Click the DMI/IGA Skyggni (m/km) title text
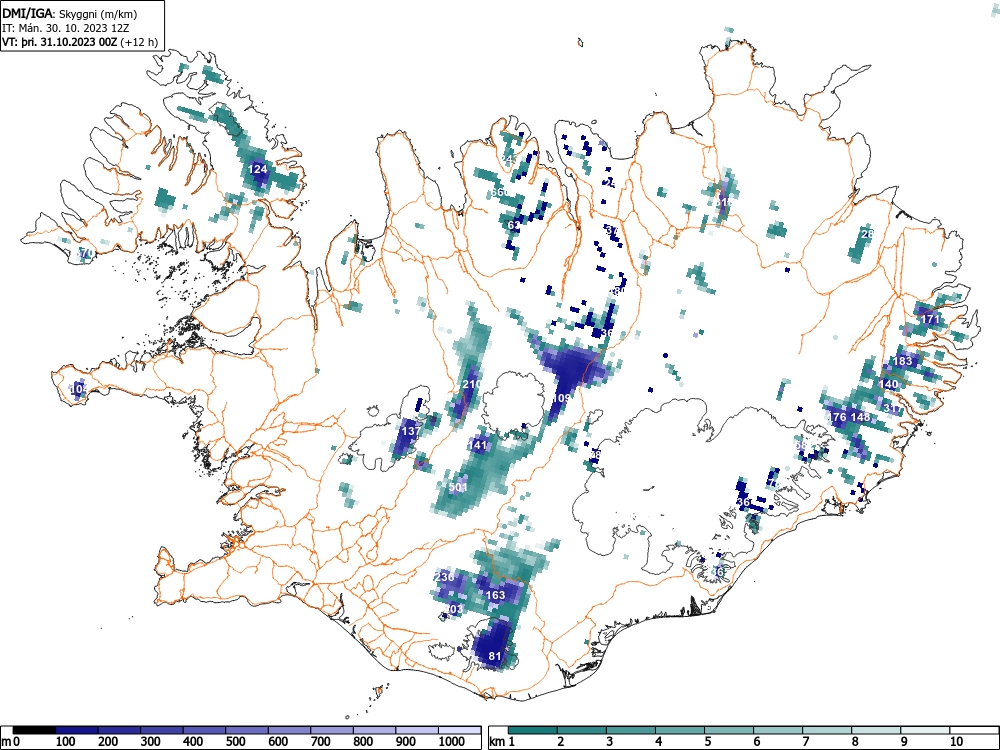Image resolution: width=1000 pixels, height=750 pixels. (x=70, y=13)
